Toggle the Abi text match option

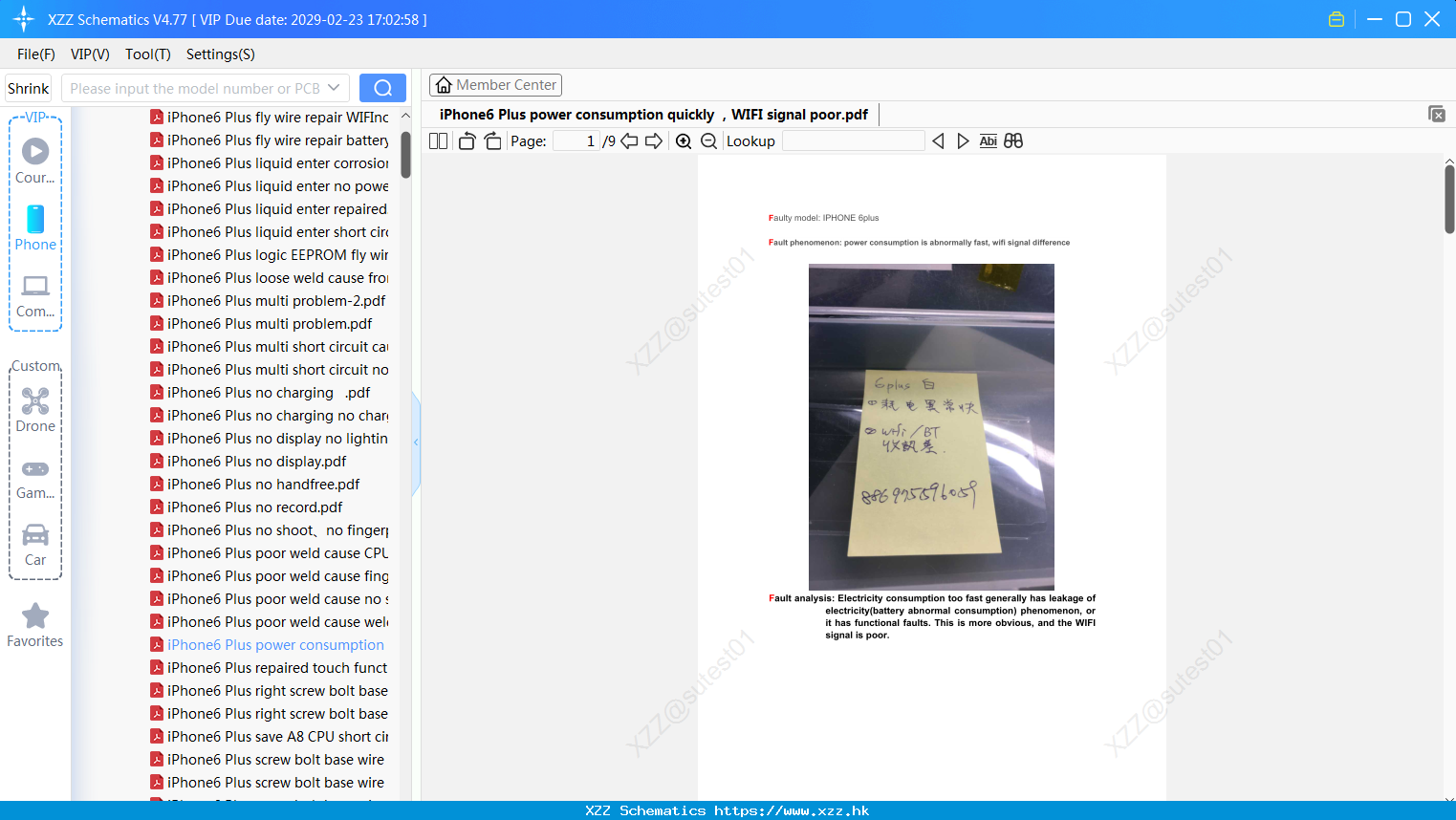989,141
